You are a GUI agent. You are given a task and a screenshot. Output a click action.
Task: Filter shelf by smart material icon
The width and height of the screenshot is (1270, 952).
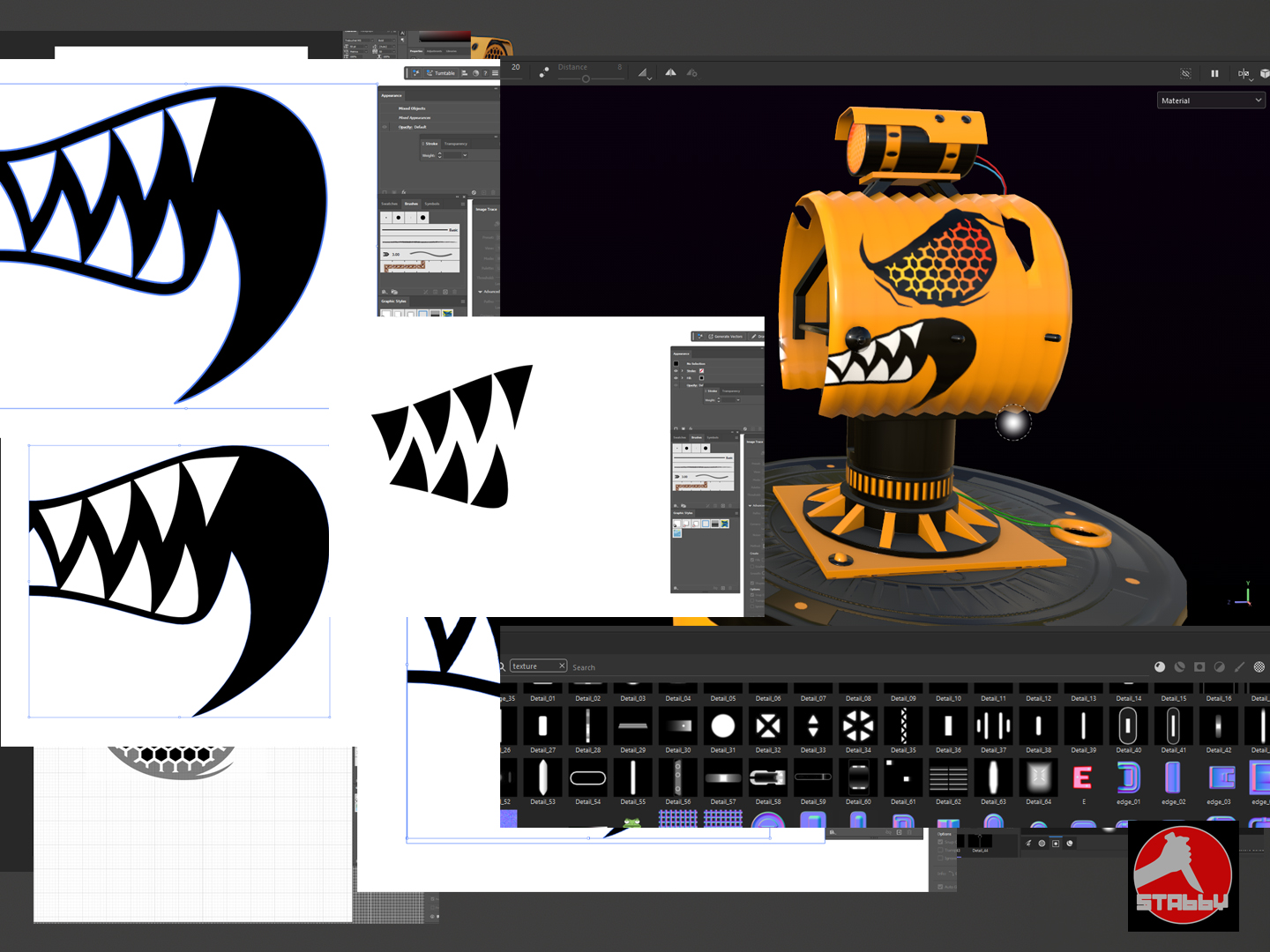point(1180,666)
